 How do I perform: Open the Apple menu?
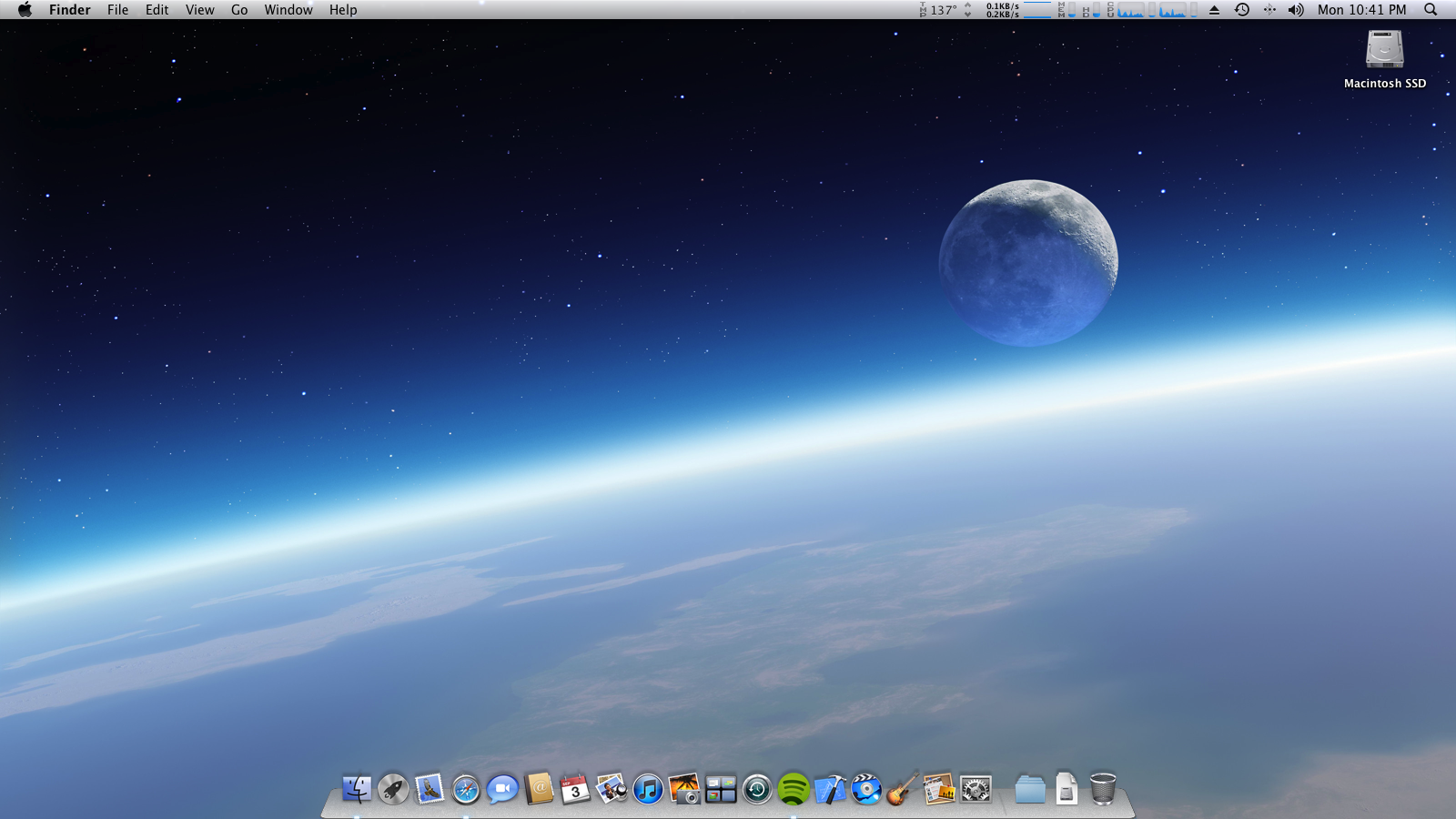[25, 10]
